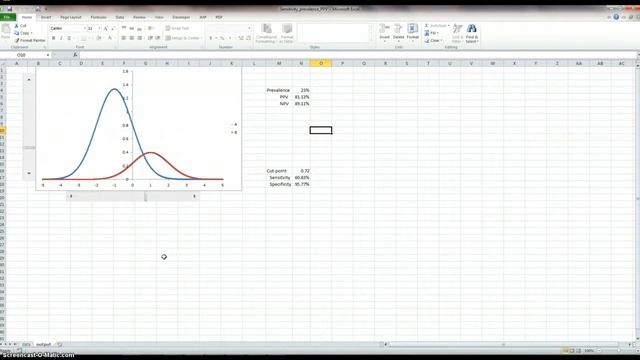This screenshot has width=640, height=360.
Task: Select the Sensitivity label cell
Action: click(280, 178)
